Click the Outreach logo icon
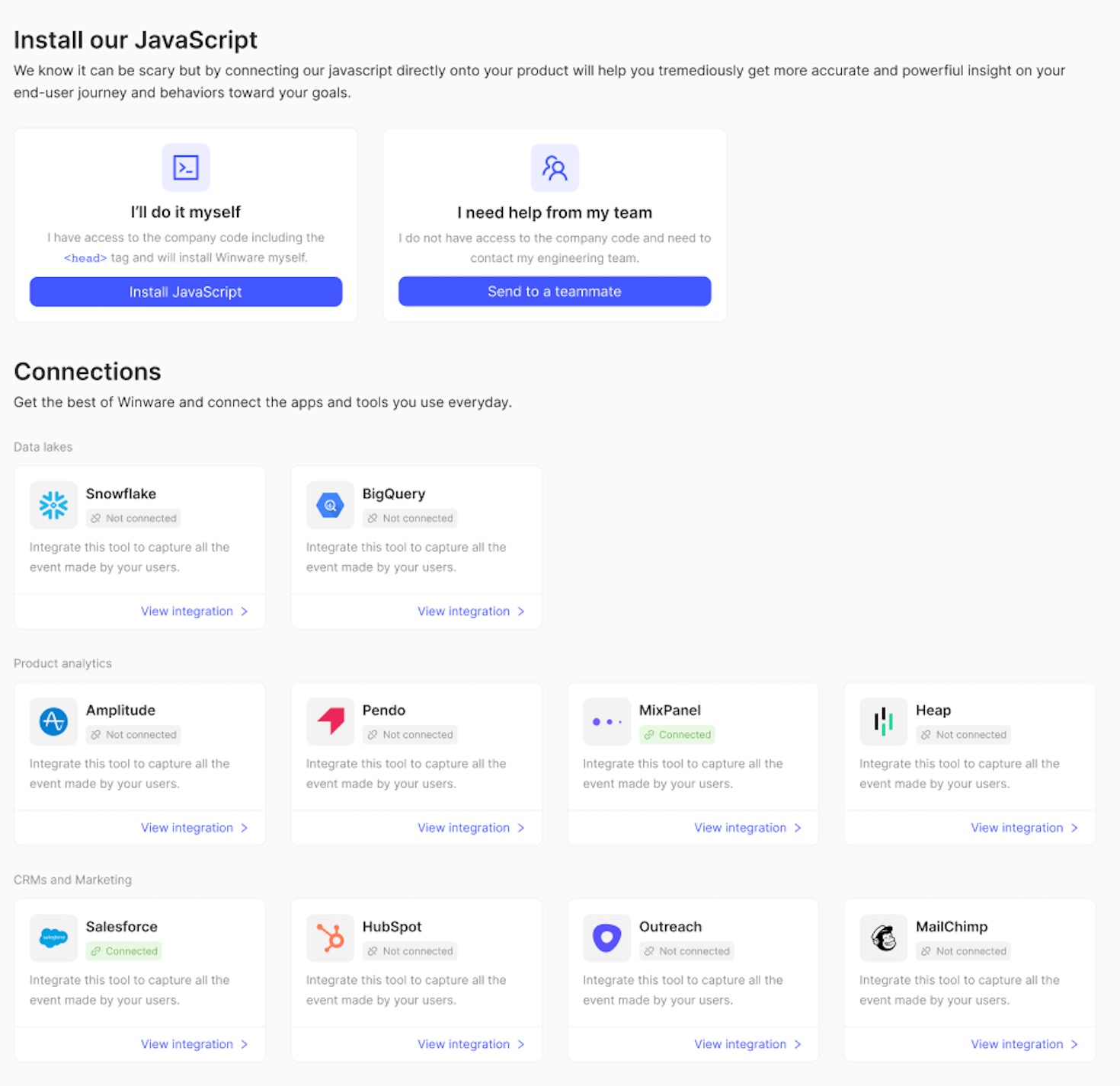 (606, 937)
